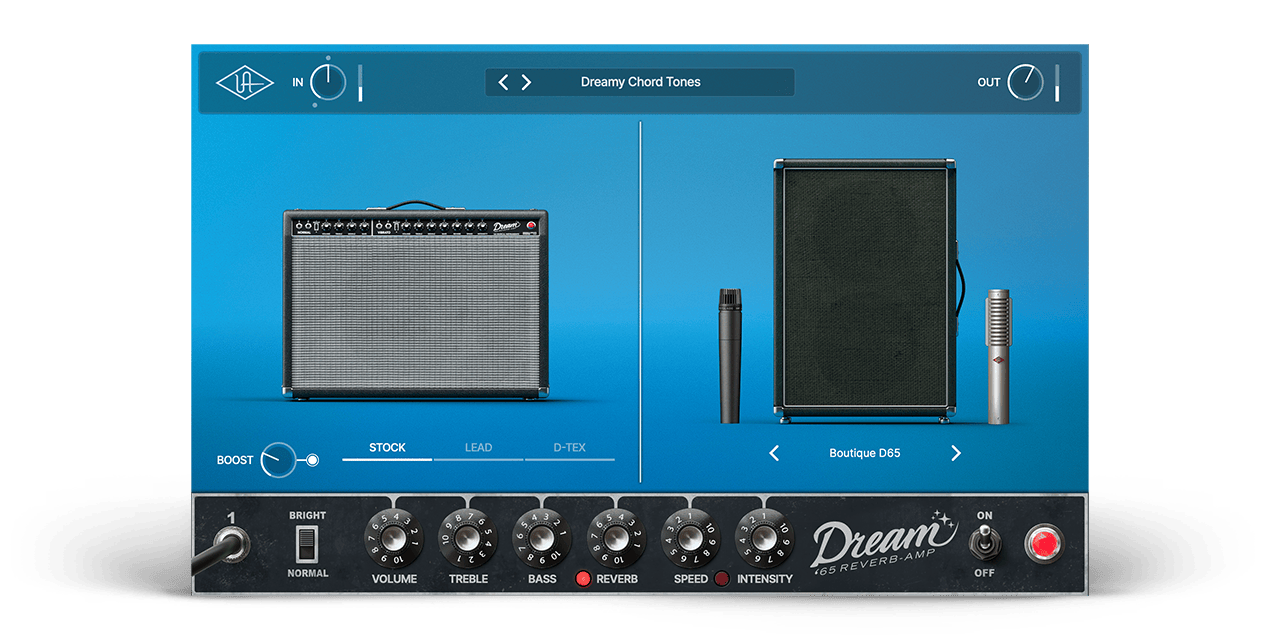Select the D-TEX amp mode tab
Image resolution: width=1280 pixels, height=640 pixels.
569,449
